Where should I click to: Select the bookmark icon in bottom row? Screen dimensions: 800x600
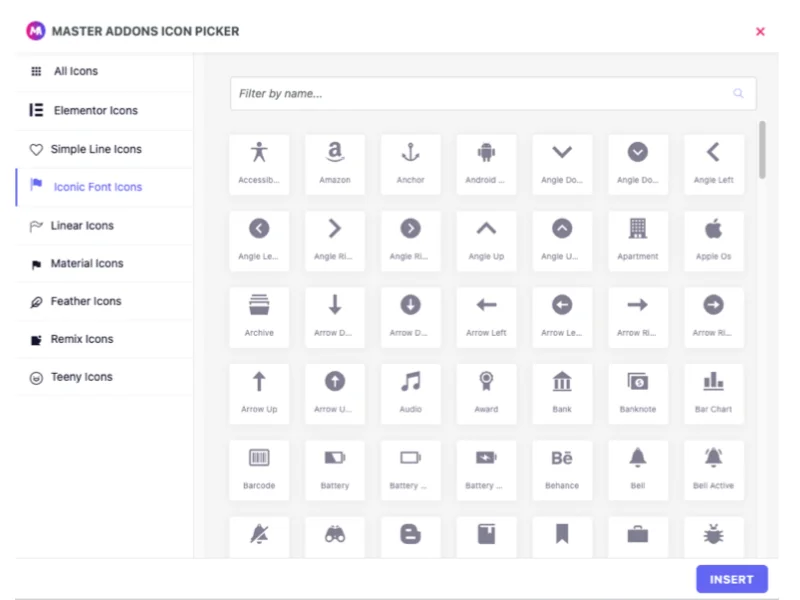point(562,537)
